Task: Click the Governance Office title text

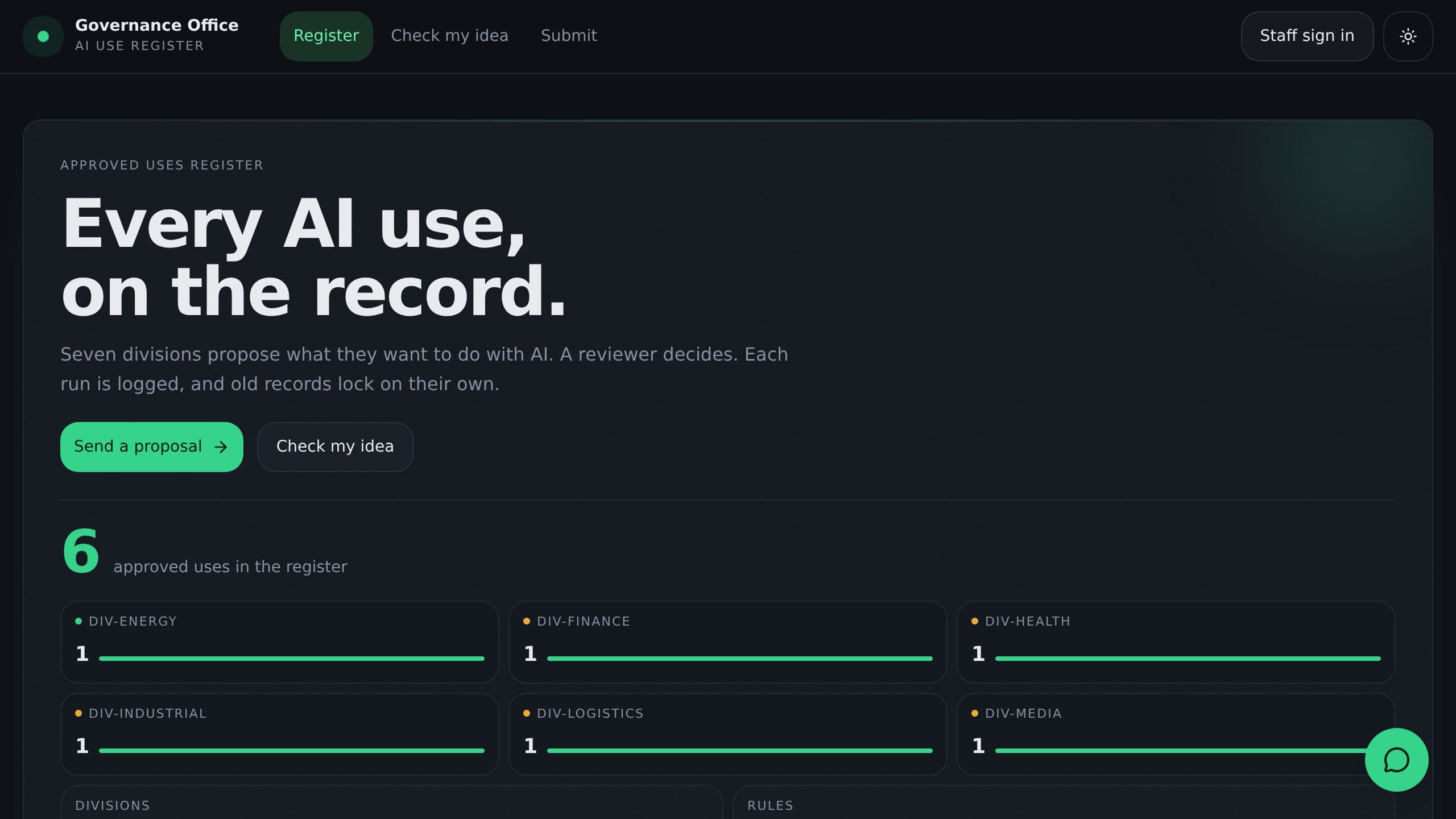Action: tap(157, 26)
